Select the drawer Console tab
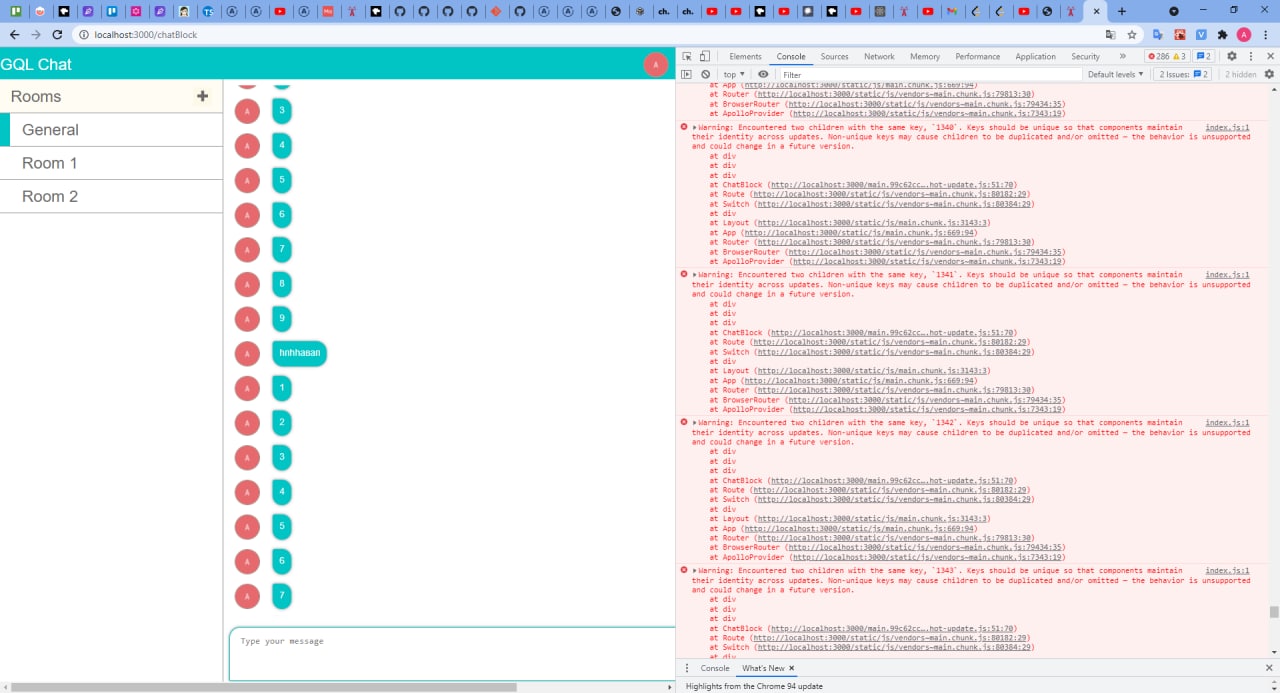This screenshot has height=693, width=1280. [x=715, y=668]
